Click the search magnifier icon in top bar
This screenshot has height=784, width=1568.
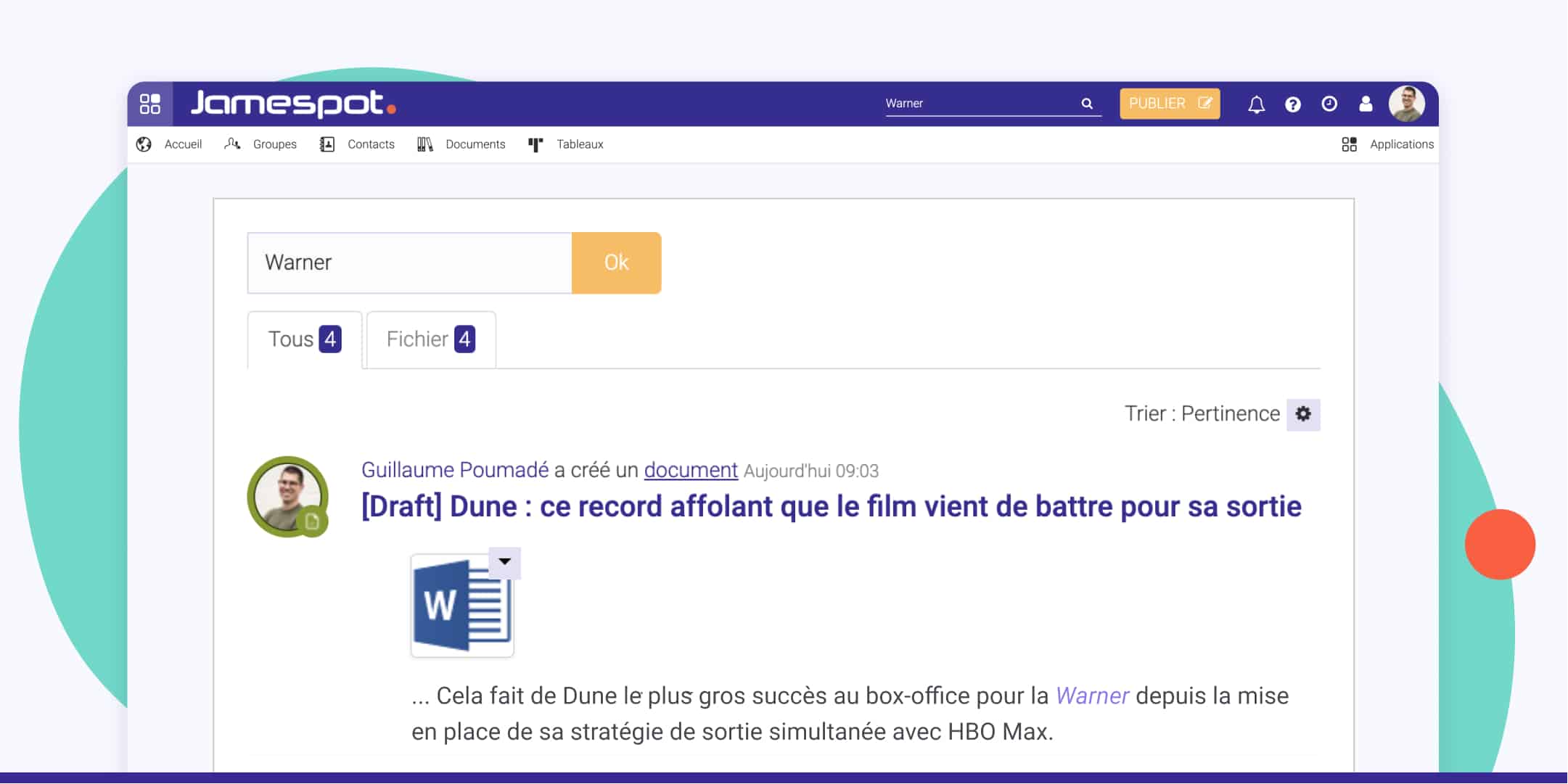1087,104
